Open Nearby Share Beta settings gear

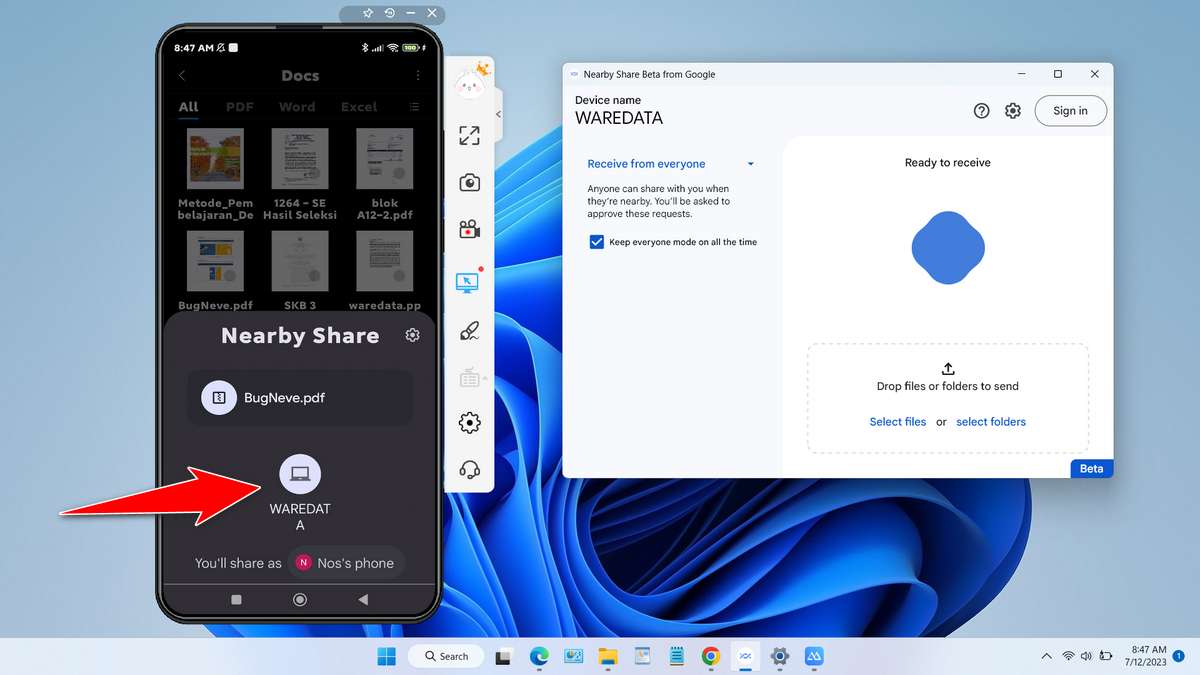tap(1013, 111)
